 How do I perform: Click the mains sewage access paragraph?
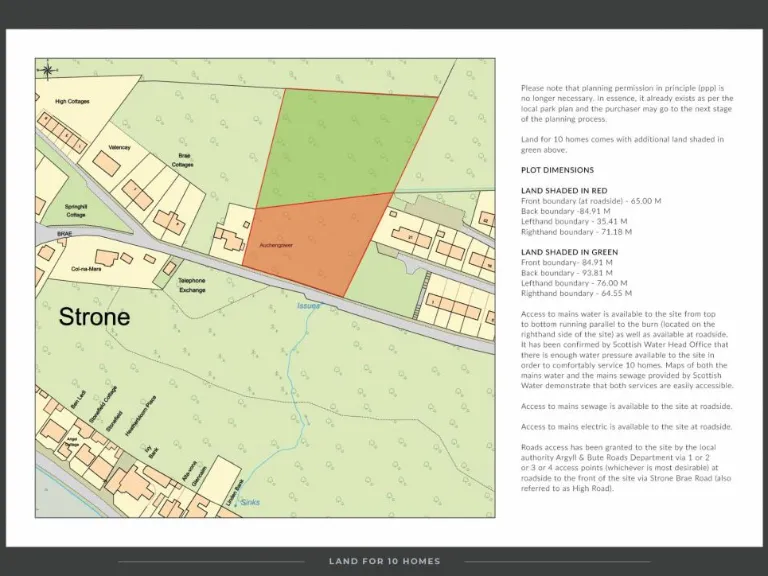(x=627, y=406)
